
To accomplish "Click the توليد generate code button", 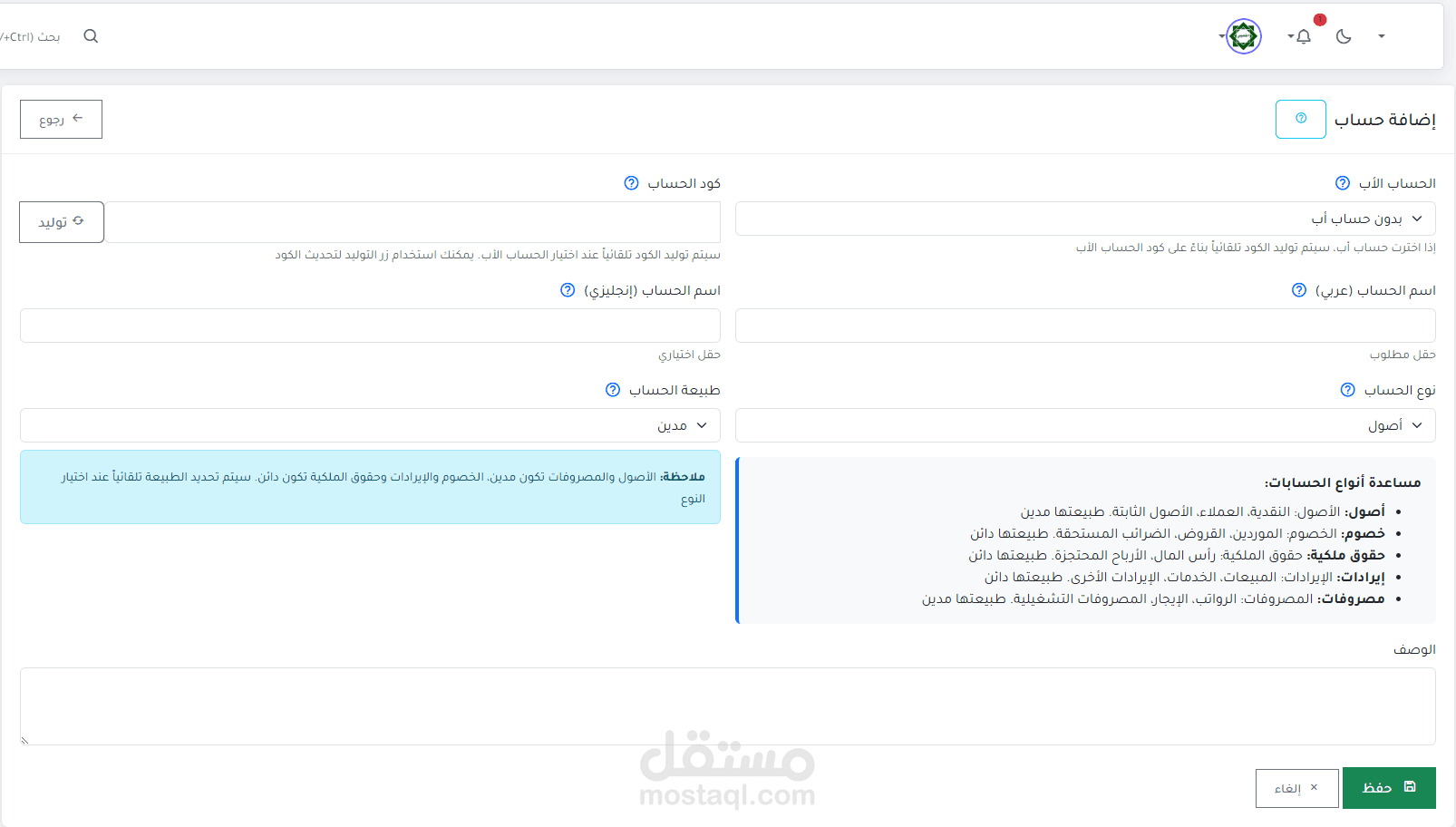I will pos(62,222).
